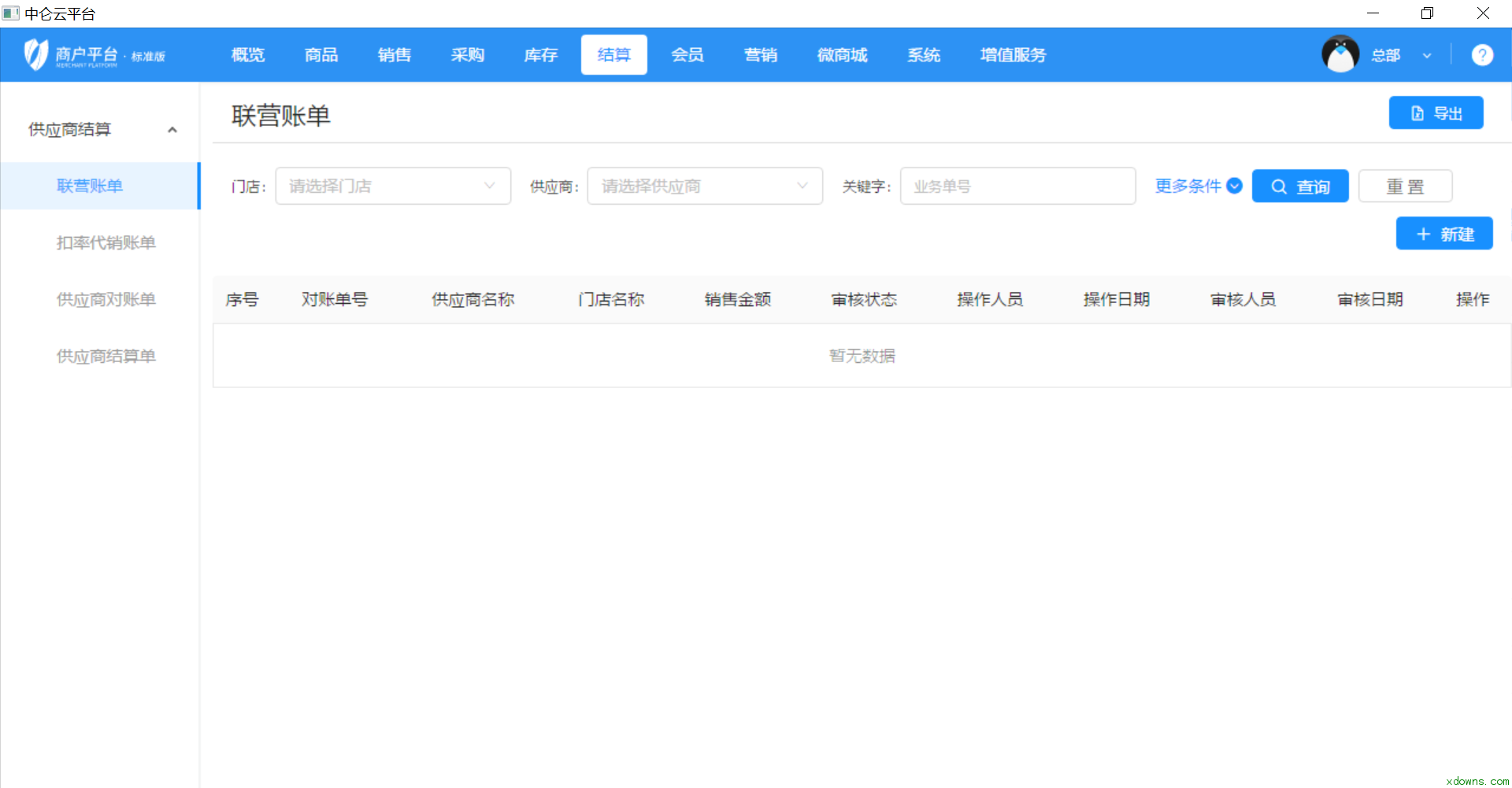The width and height of the screenshot is (1512, 788).
Task: Select 联营账单 in the sidebar
Action: point(99,186)
